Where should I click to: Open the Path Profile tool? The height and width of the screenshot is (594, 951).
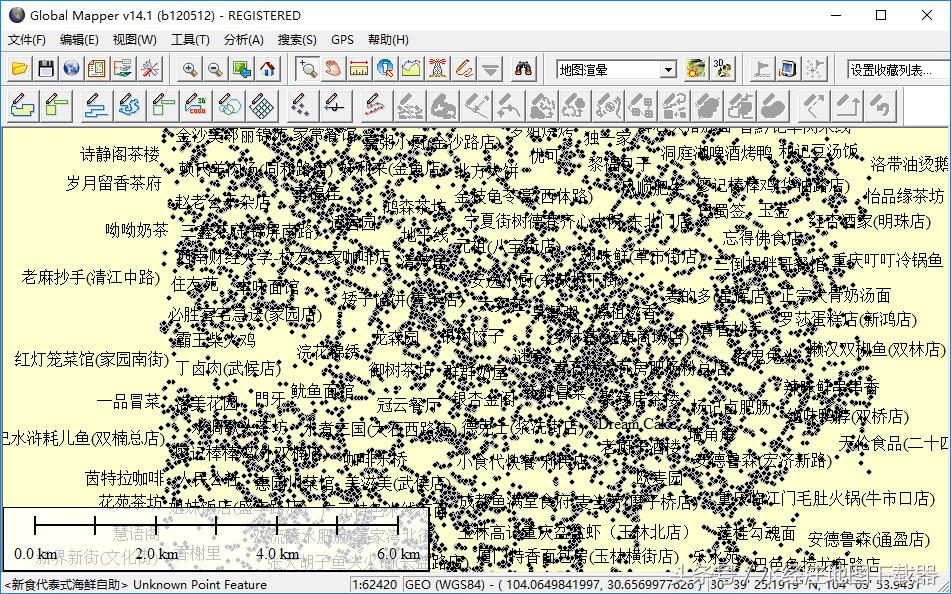411,69
